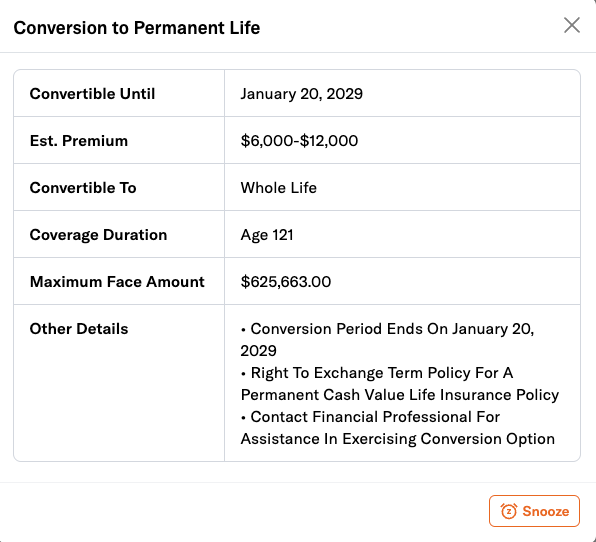Close the Conversion to Permanent Life dialog
The width and height of the screenshot is (596, 542).
coord(572,25)
